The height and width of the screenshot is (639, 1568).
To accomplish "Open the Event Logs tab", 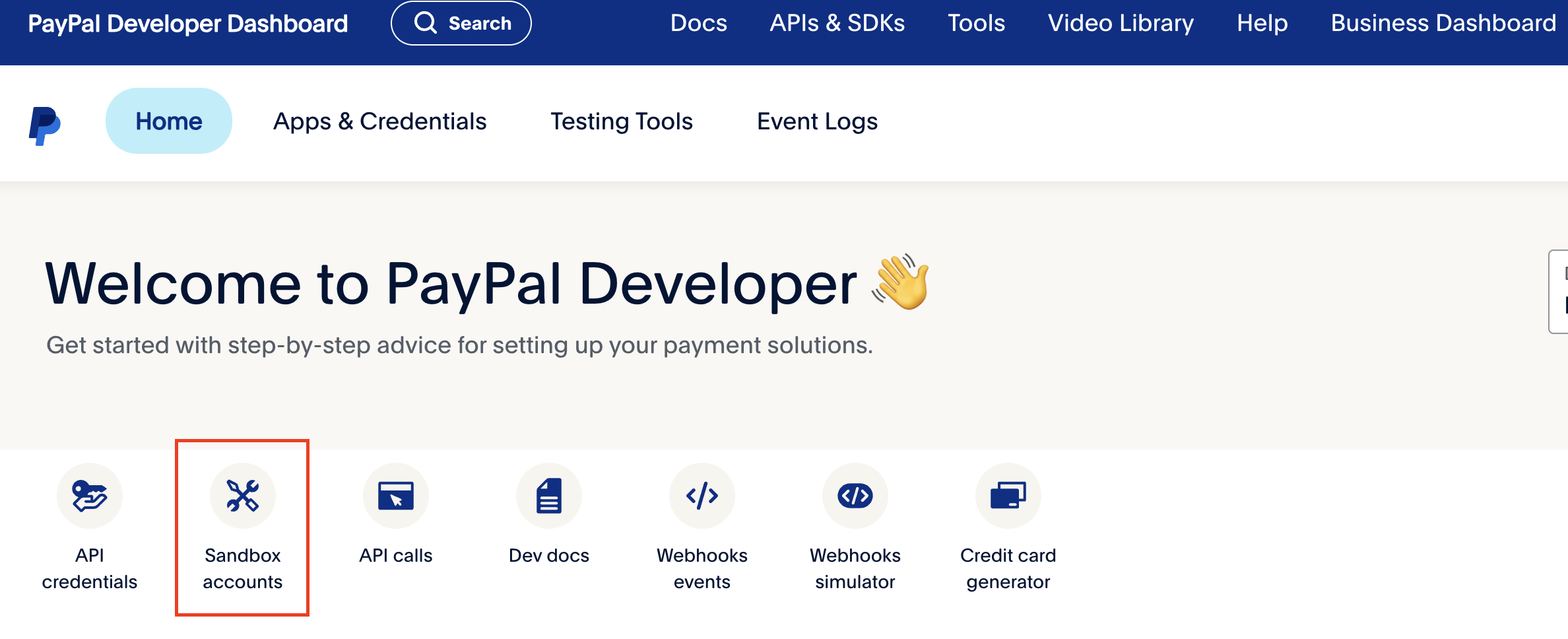I will pos(817,121).
